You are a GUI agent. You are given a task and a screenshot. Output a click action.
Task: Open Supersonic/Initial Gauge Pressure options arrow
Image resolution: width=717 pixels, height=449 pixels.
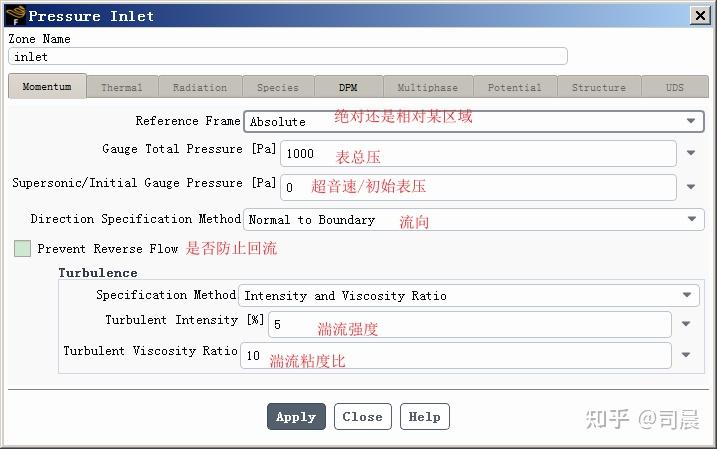coord(691,187)
